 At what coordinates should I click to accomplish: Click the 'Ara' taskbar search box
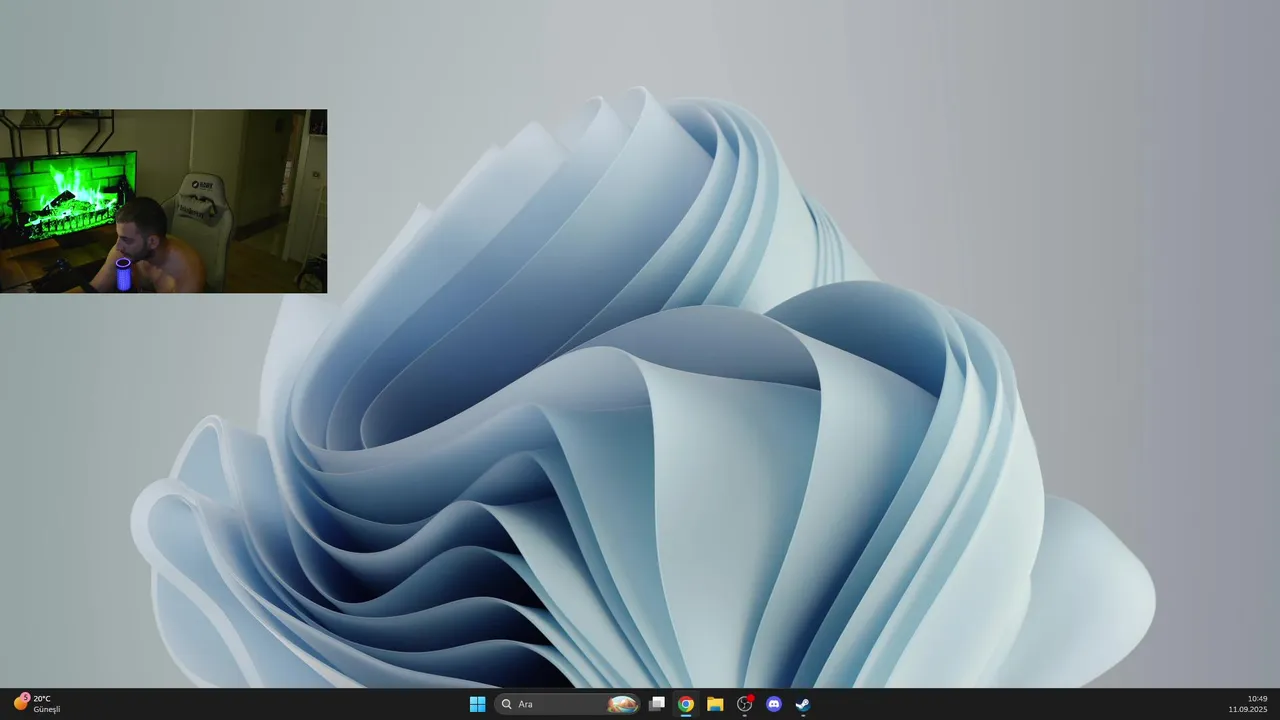(567, 704)
